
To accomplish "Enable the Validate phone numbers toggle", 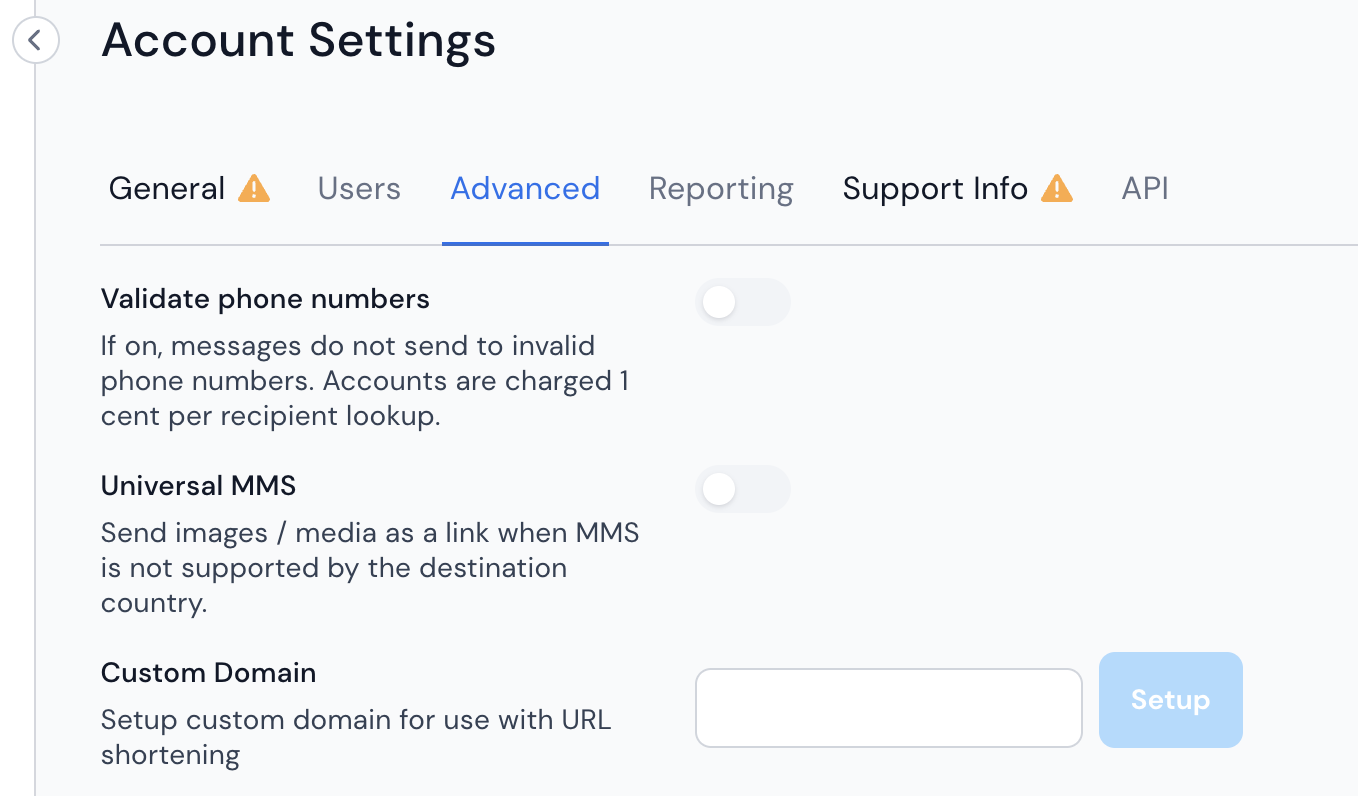I will pos(743,302).
